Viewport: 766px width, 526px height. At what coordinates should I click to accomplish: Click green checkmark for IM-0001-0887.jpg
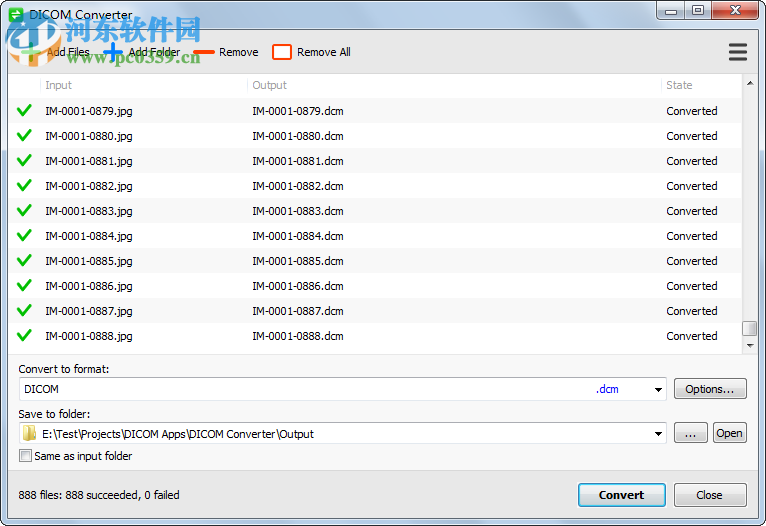pos(24,310)
